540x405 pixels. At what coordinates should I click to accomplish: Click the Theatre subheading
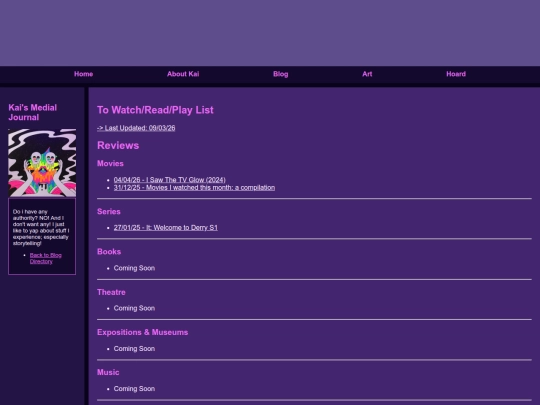click(111, 292)
